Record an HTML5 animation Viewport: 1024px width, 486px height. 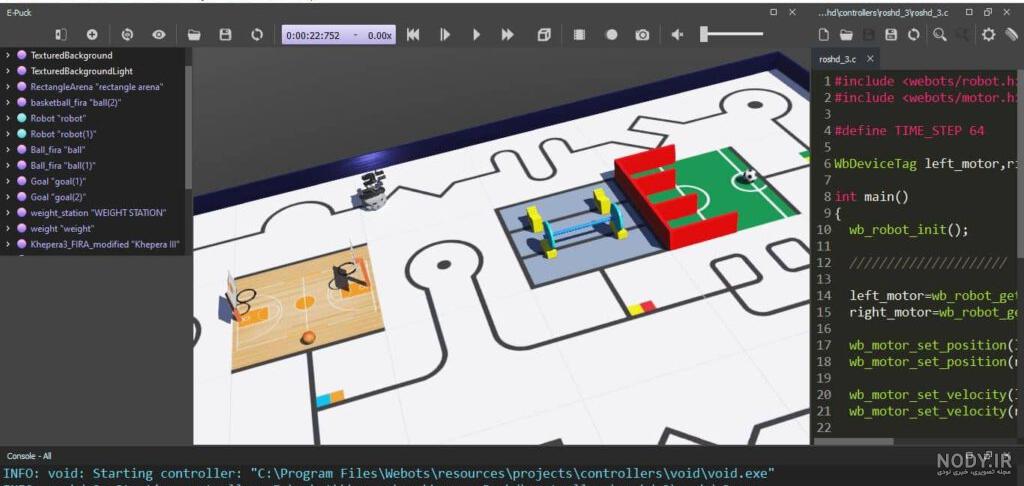[611, 35]
